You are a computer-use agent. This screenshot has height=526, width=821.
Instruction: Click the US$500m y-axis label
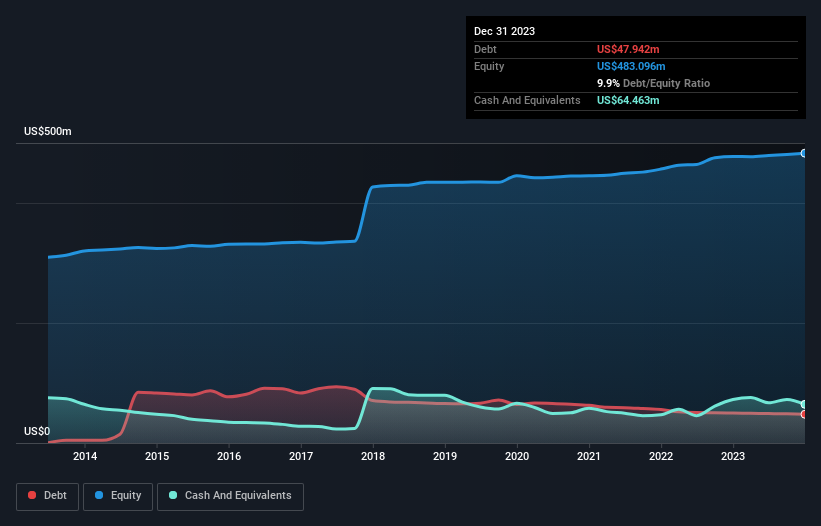(x=48, y=131)
